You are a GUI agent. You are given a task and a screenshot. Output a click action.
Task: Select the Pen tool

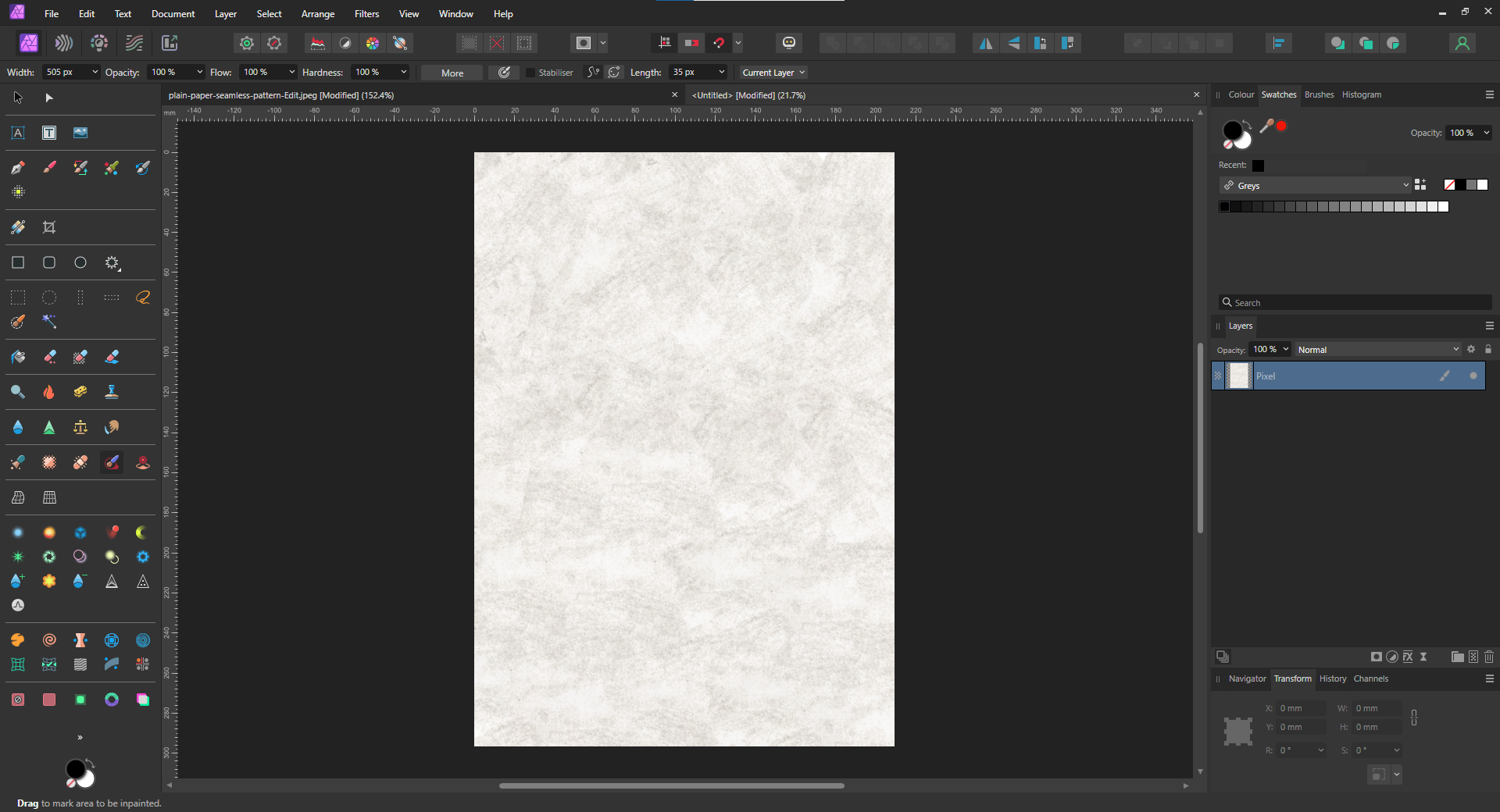coord(18,168)
